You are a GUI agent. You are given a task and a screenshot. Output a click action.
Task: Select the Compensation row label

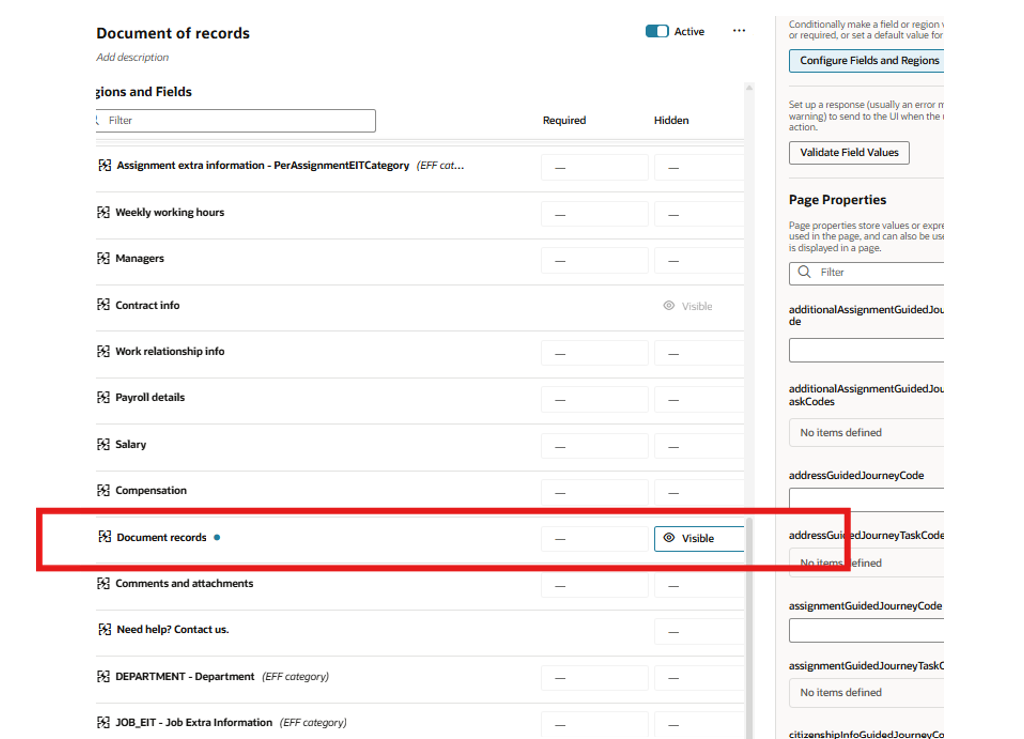(151, 490)
